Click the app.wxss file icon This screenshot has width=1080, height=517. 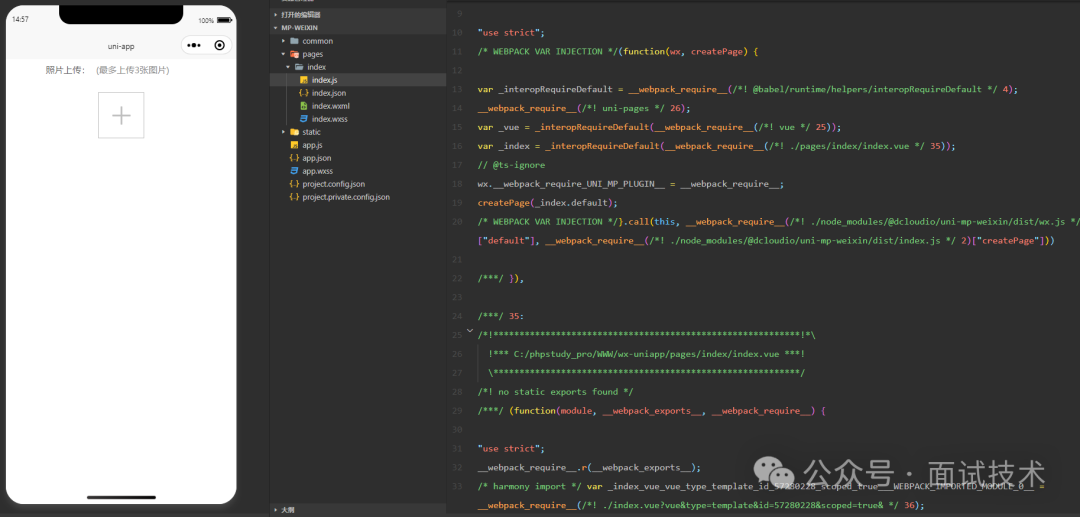(x=294, y=171)
